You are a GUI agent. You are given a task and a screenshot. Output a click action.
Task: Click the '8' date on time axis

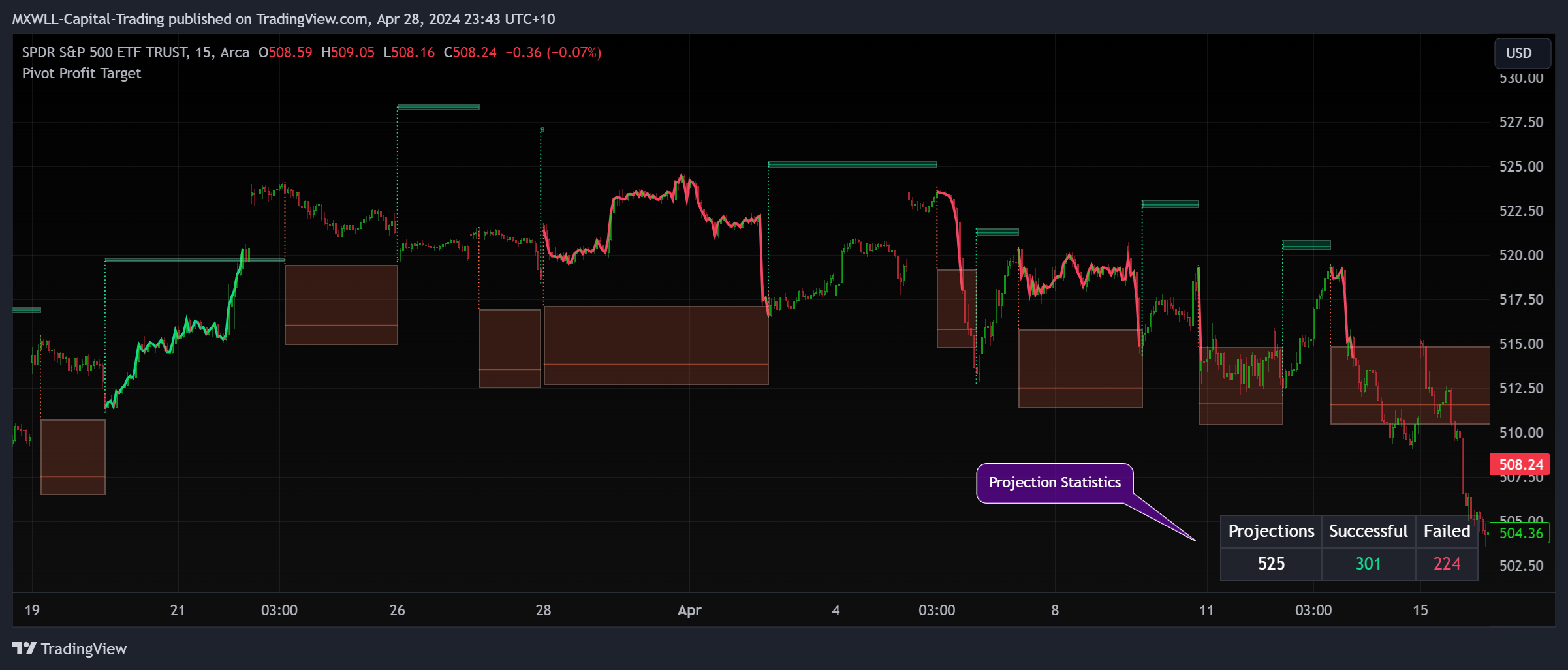[1055, 610]
